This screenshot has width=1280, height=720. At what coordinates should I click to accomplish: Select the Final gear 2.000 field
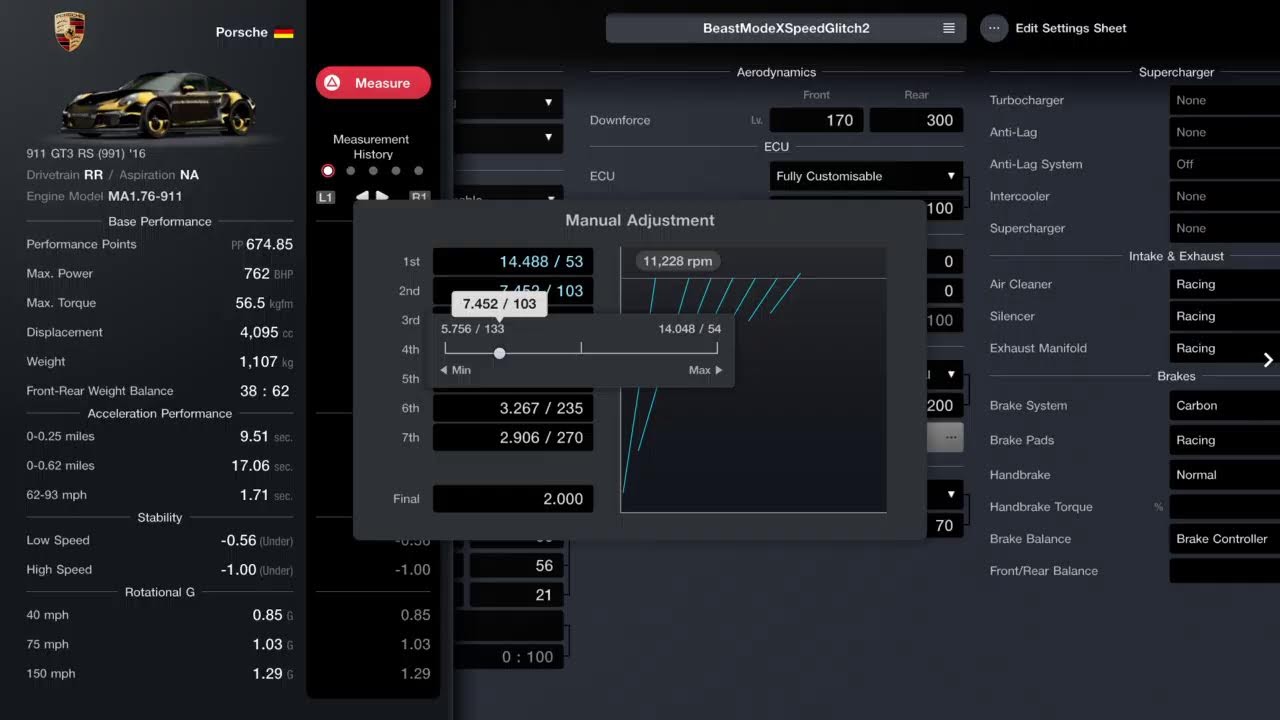(x=513, y=499)
